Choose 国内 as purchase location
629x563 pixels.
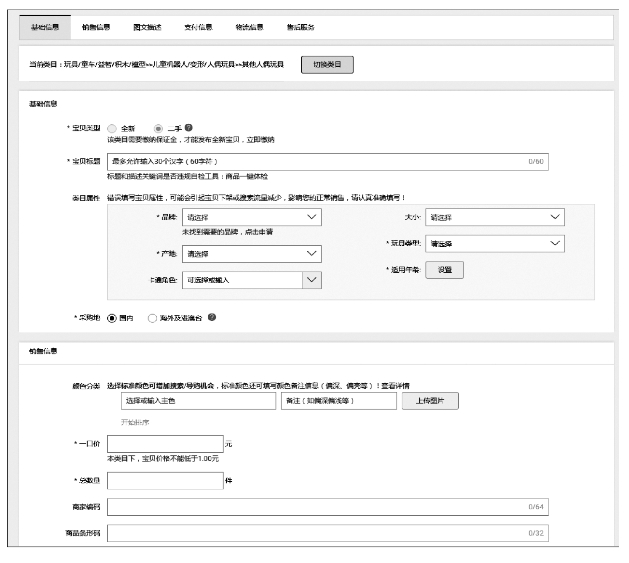(112, 318)
